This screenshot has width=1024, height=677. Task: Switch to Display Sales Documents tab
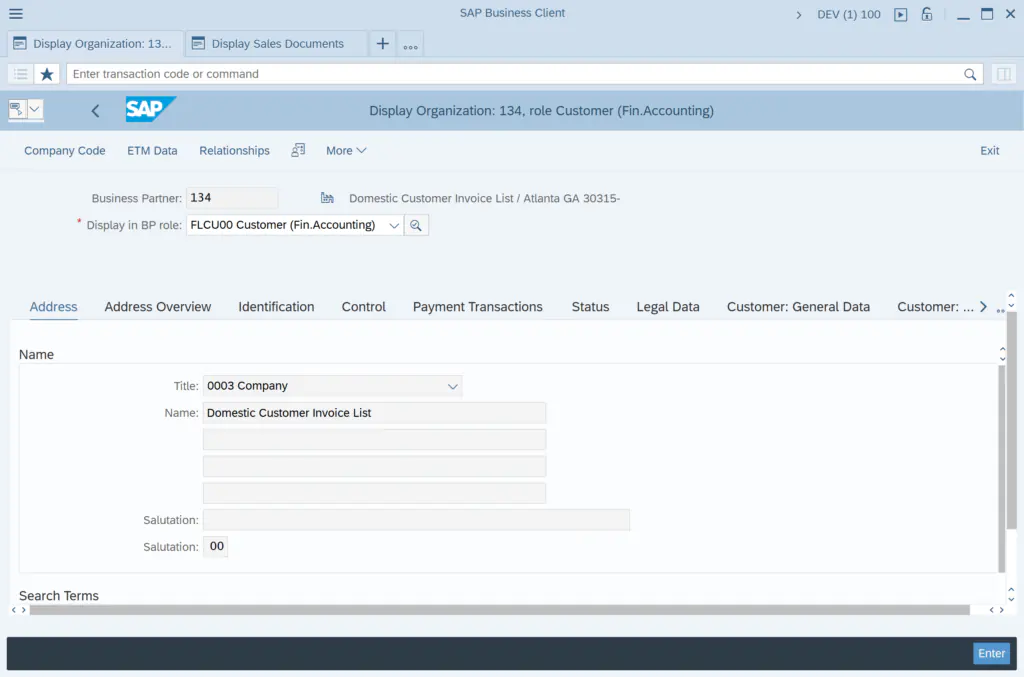pyautogui.click(x=276, y=44)
